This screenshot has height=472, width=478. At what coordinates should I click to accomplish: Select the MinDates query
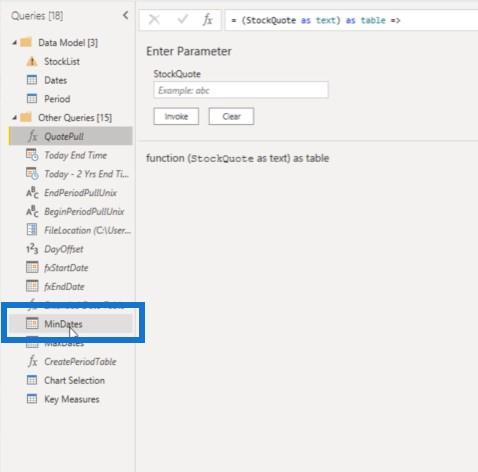(71, 324)
